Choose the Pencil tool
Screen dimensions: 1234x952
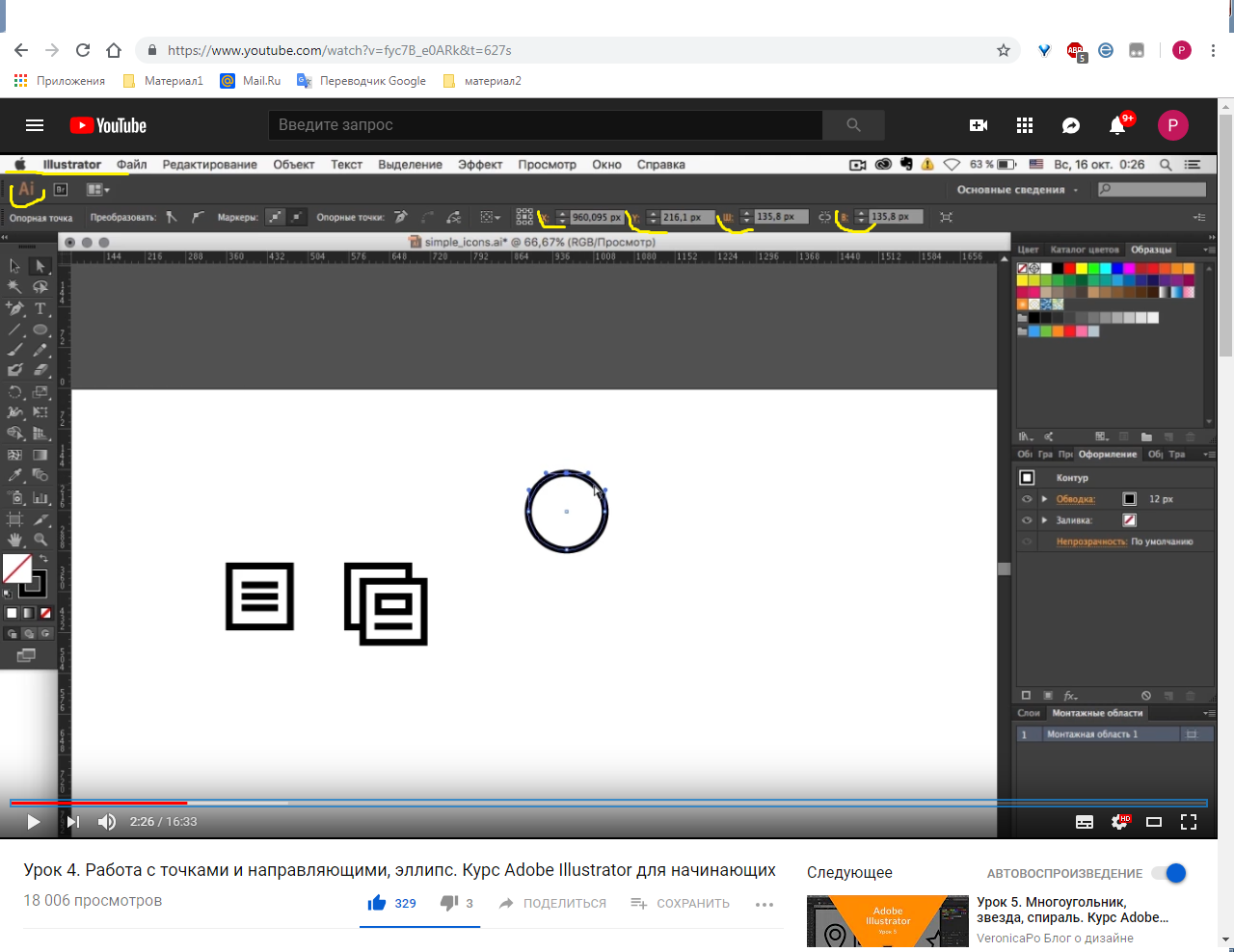point(40,350)
